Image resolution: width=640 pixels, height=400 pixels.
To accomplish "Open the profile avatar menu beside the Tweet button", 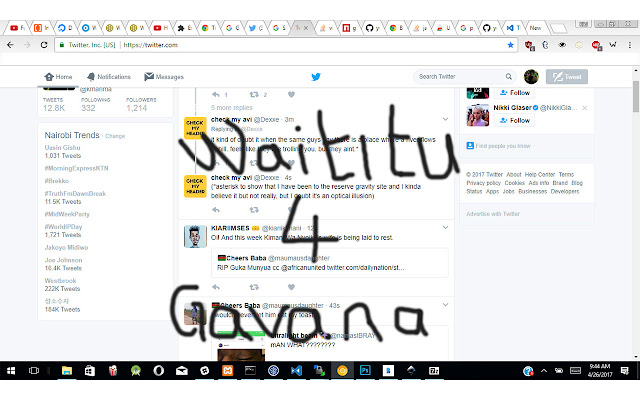I will click(531, 76).
